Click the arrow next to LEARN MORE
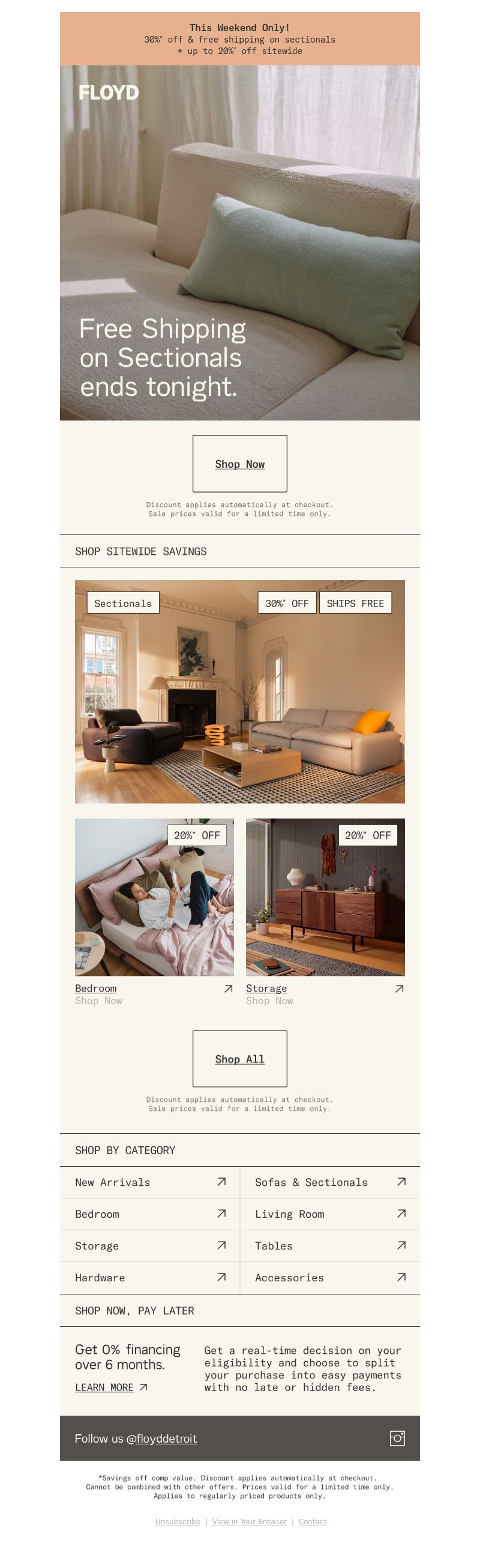 point(143,1387)
